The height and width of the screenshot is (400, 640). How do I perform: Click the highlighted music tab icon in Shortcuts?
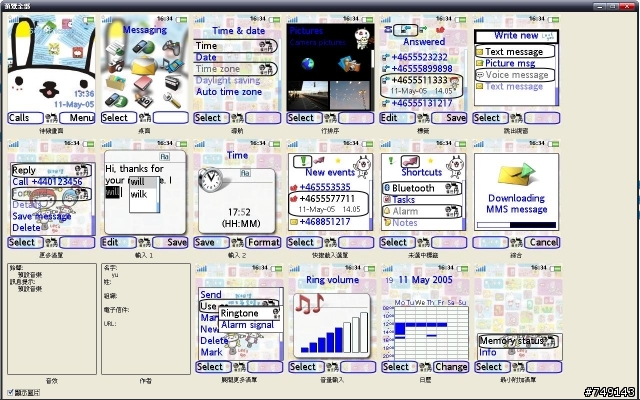[x=411, y=161]
